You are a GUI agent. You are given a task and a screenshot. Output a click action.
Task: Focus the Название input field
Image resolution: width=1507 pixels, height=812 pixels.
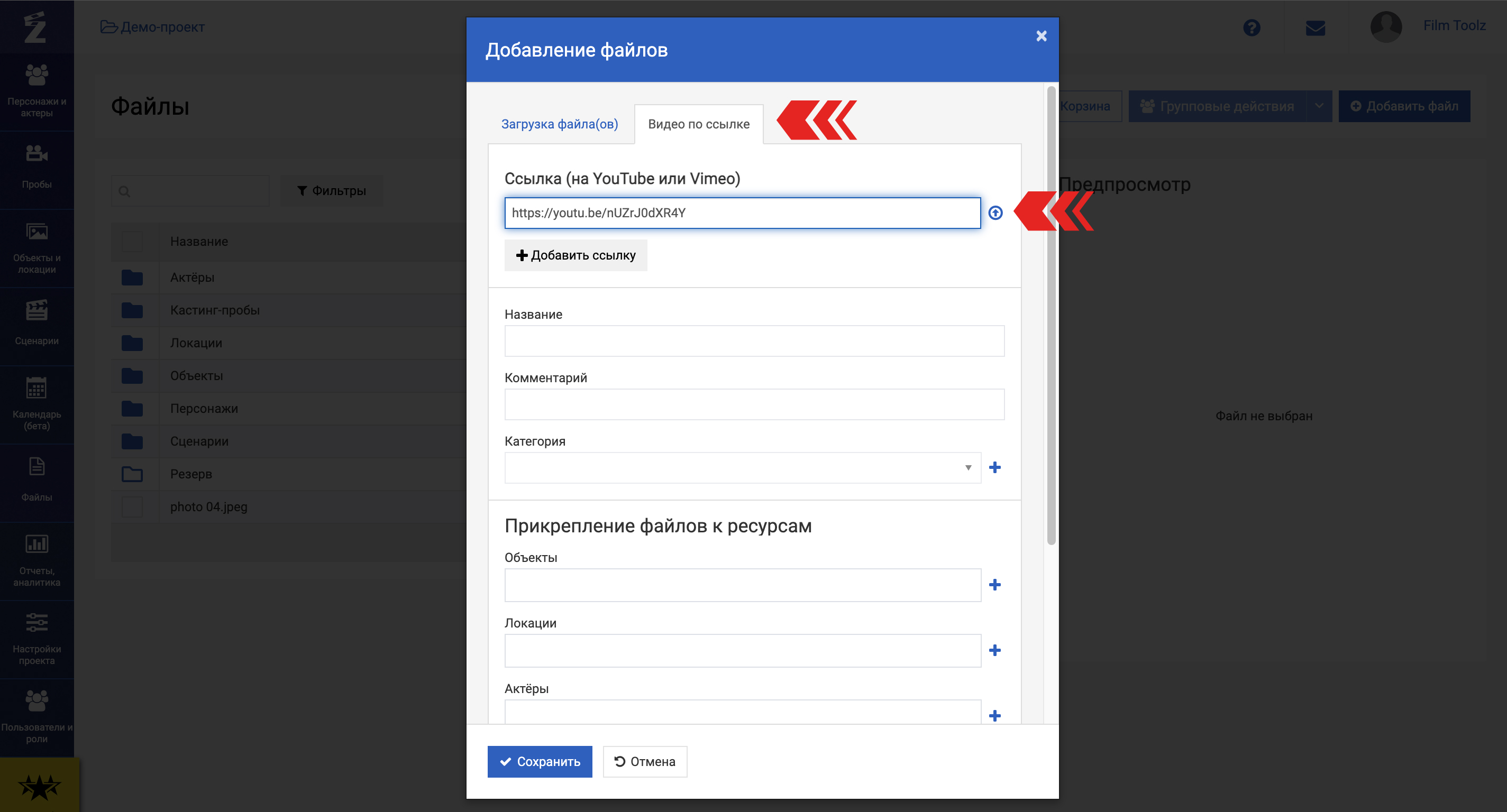pos(754,341)
